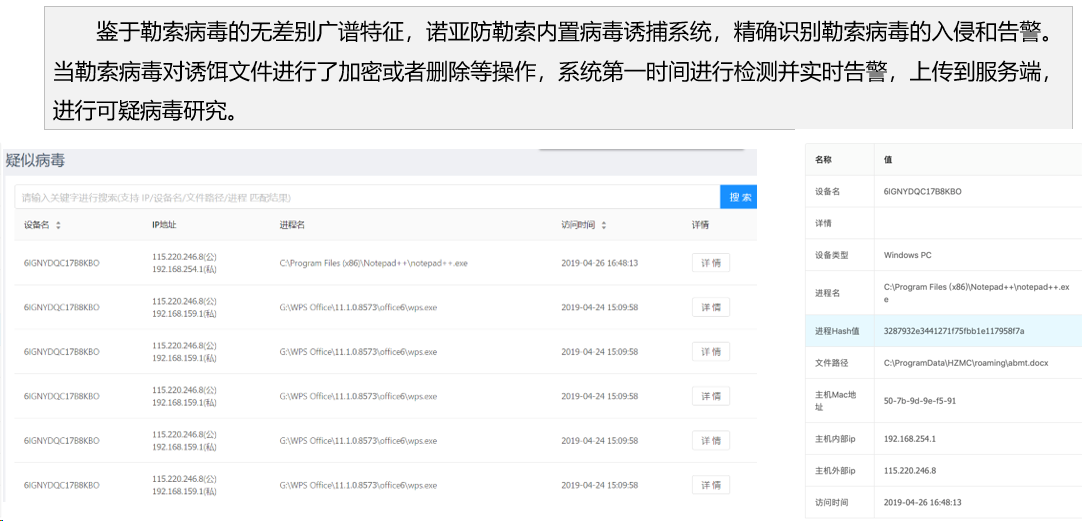Click the Windows PC value
The height and width of the screenshot is (521, 1082).
click(907, 255)
